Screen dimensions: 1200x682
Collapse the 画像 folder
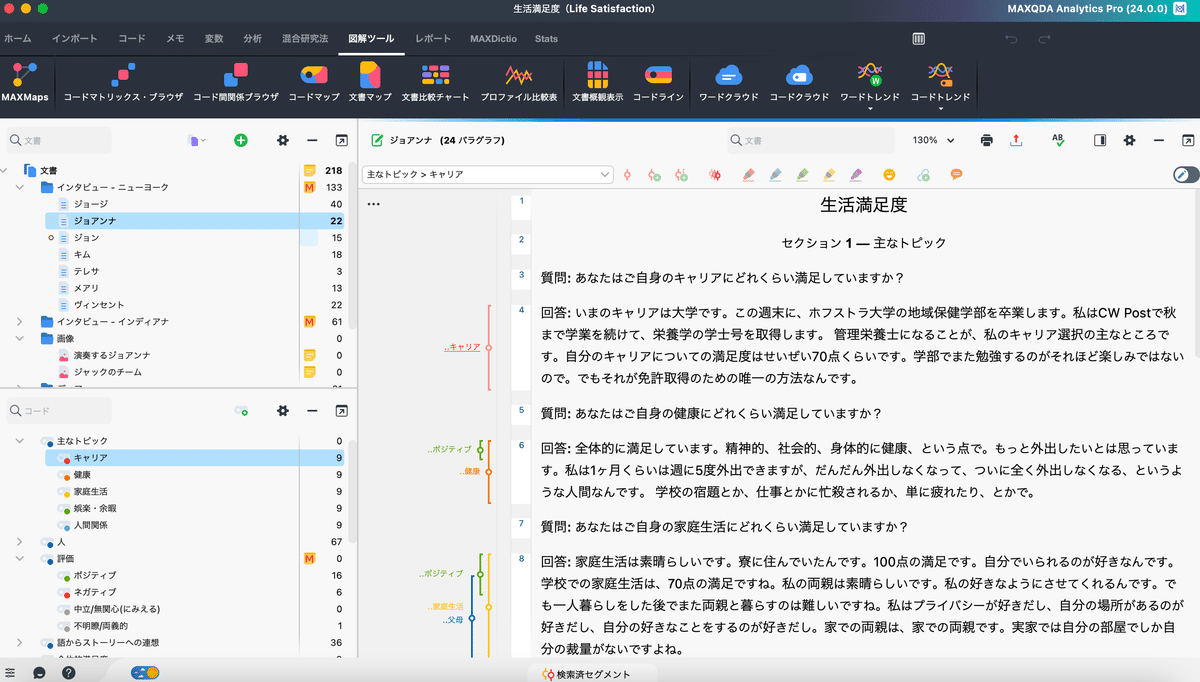point(20,339)
